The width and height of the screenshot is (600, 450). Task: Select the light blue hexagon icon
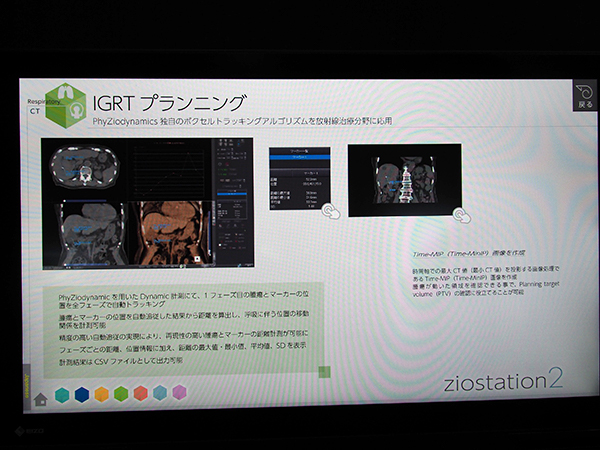point(160,393)
